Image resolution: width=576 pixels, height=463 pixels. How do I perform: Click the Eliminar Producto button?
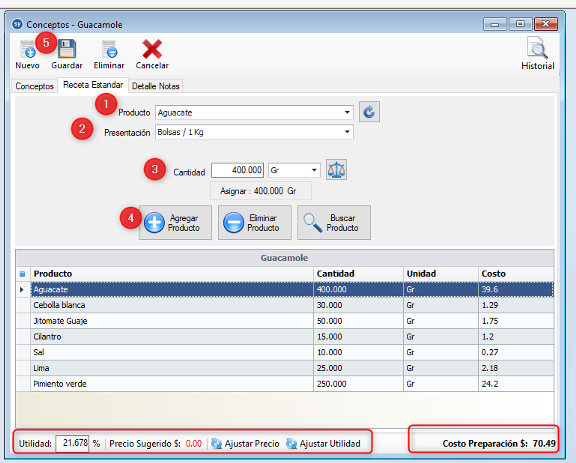coord(255,223)
